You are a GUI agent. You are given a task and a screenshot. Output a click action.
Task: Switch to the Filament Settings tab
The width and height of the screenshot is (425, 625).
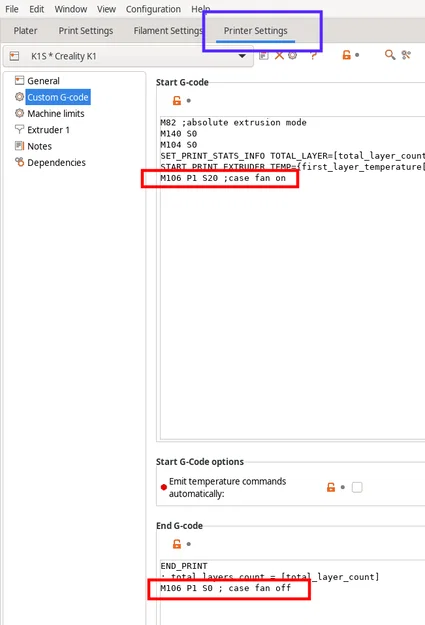168,31
